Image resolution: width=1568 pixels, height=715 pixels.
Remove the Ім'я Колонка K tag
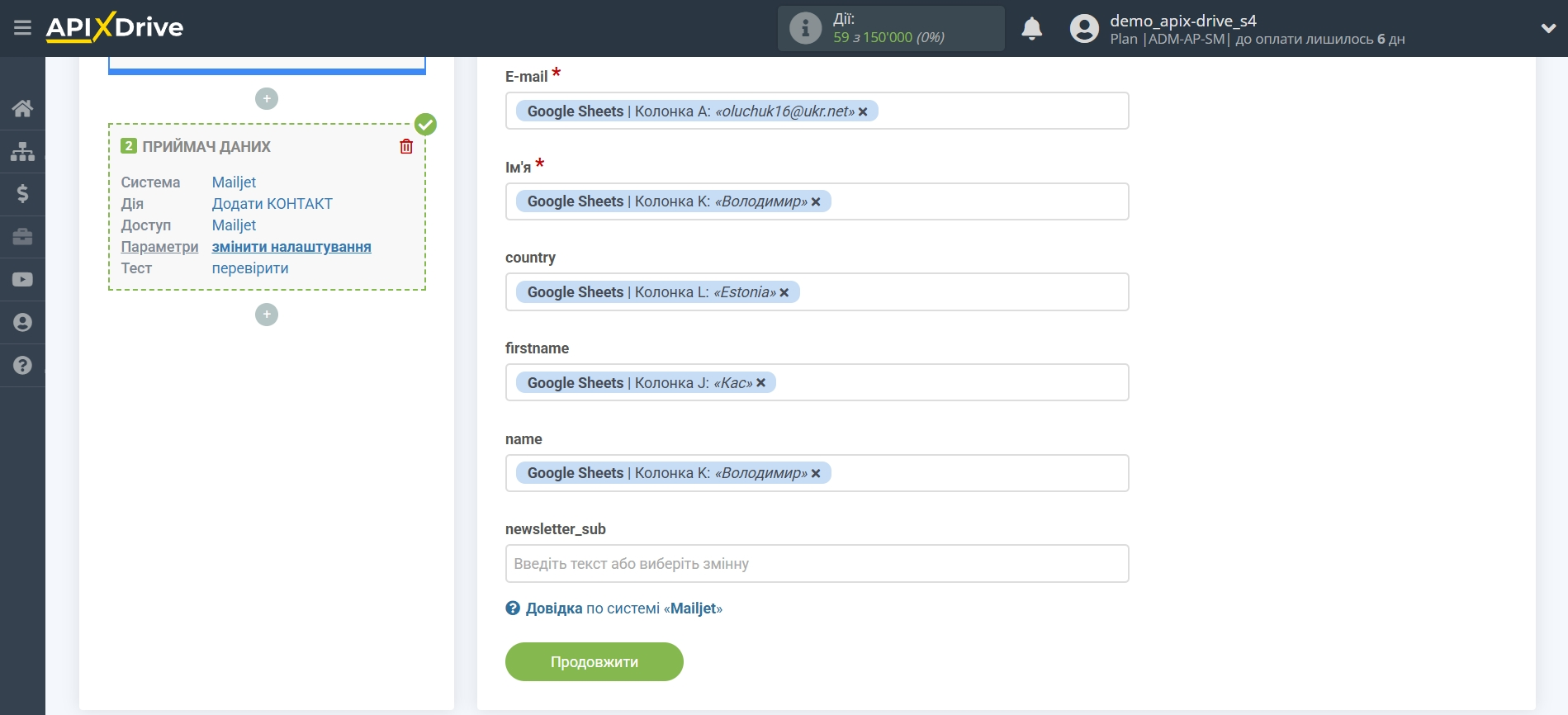(x=816, y=201)
